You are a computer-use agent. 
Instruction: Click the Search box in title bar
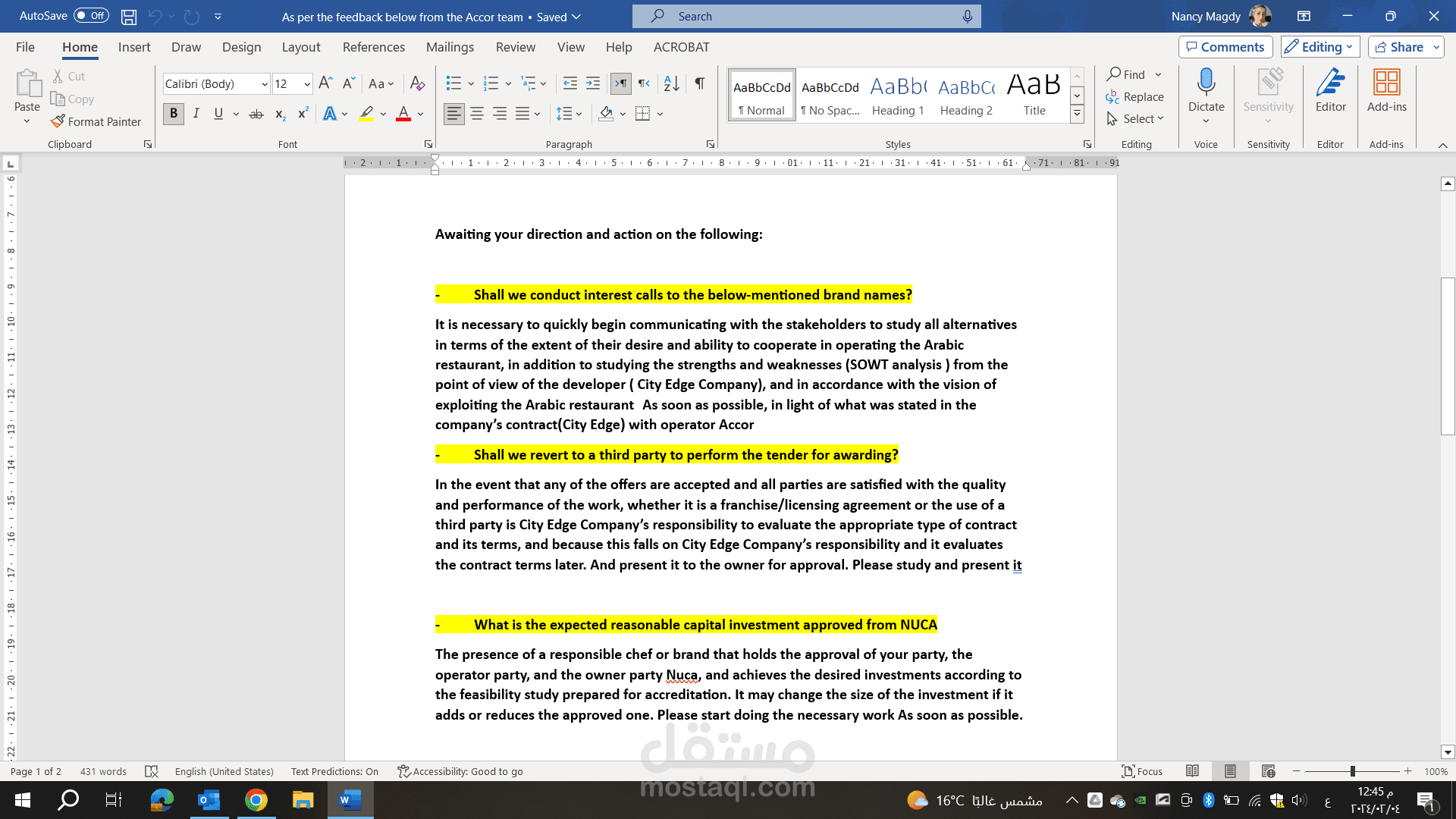pos(806,16)
